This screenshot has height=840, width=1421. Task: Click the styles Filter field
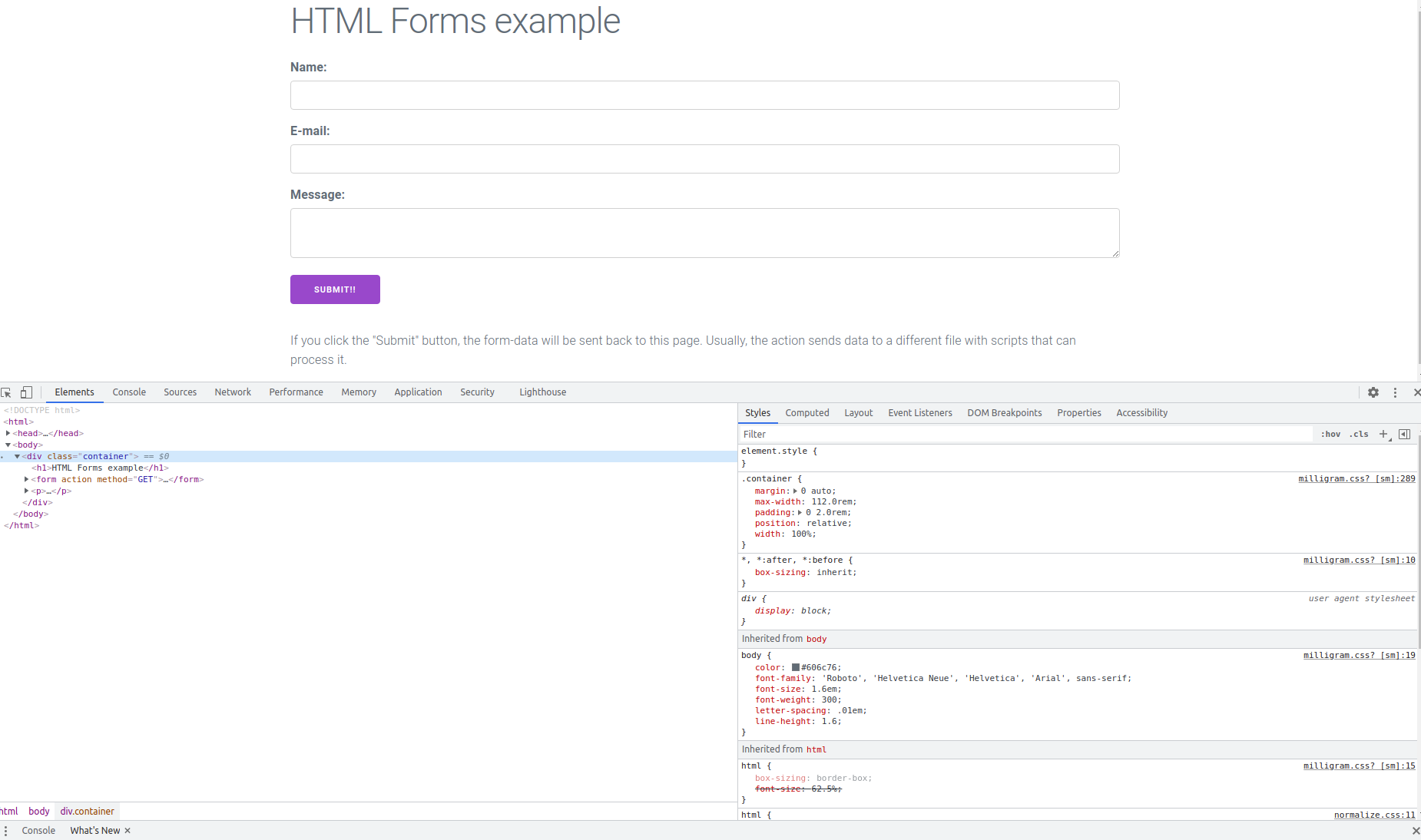pyautogui.click(x=1025, y=434)
